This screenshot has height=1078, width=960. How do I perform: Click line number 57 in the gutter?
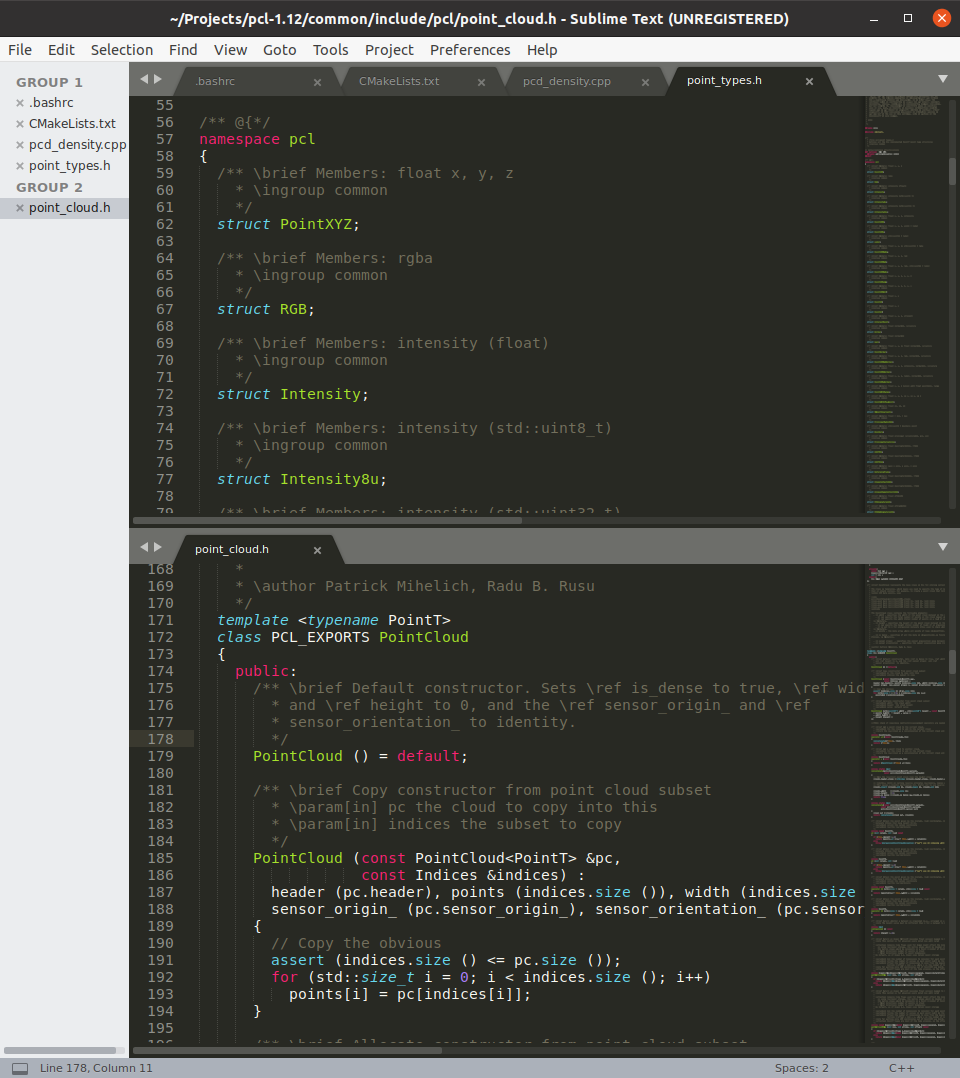pyautogui.click(x=164, y=139)
